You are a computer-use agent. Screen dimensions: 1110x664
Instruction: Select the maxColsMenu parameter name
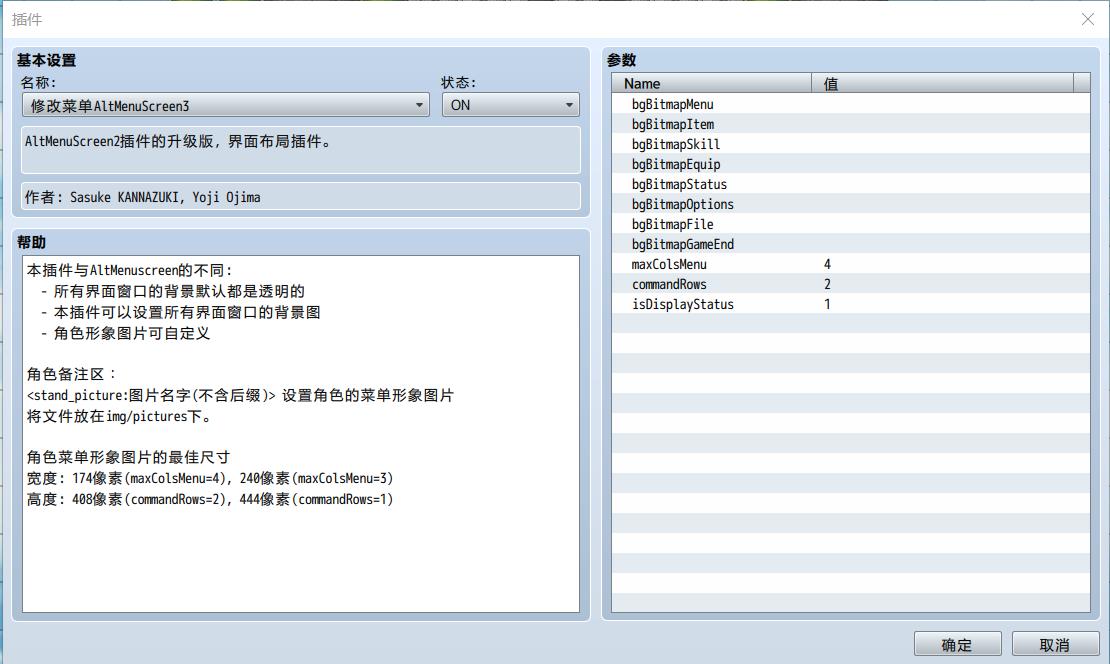[669, 264]
